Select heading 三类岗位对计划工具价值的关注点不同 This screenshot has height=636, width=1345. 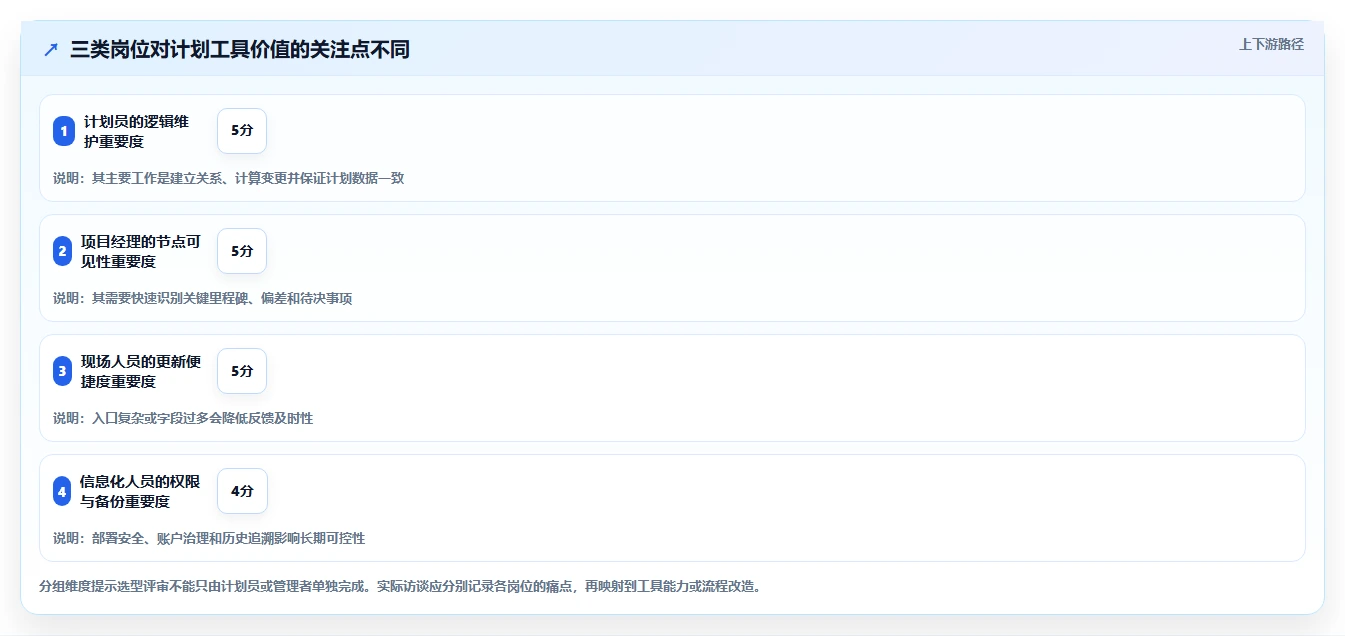pos(240,50)
